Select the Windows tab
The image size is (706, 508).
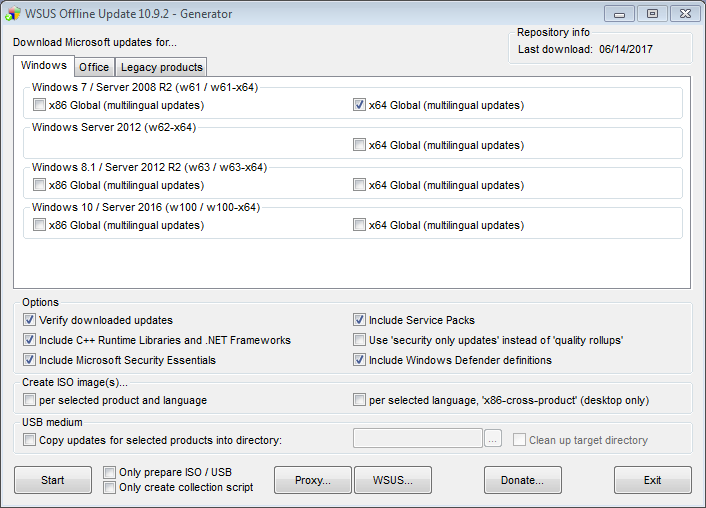click(44, 66)
